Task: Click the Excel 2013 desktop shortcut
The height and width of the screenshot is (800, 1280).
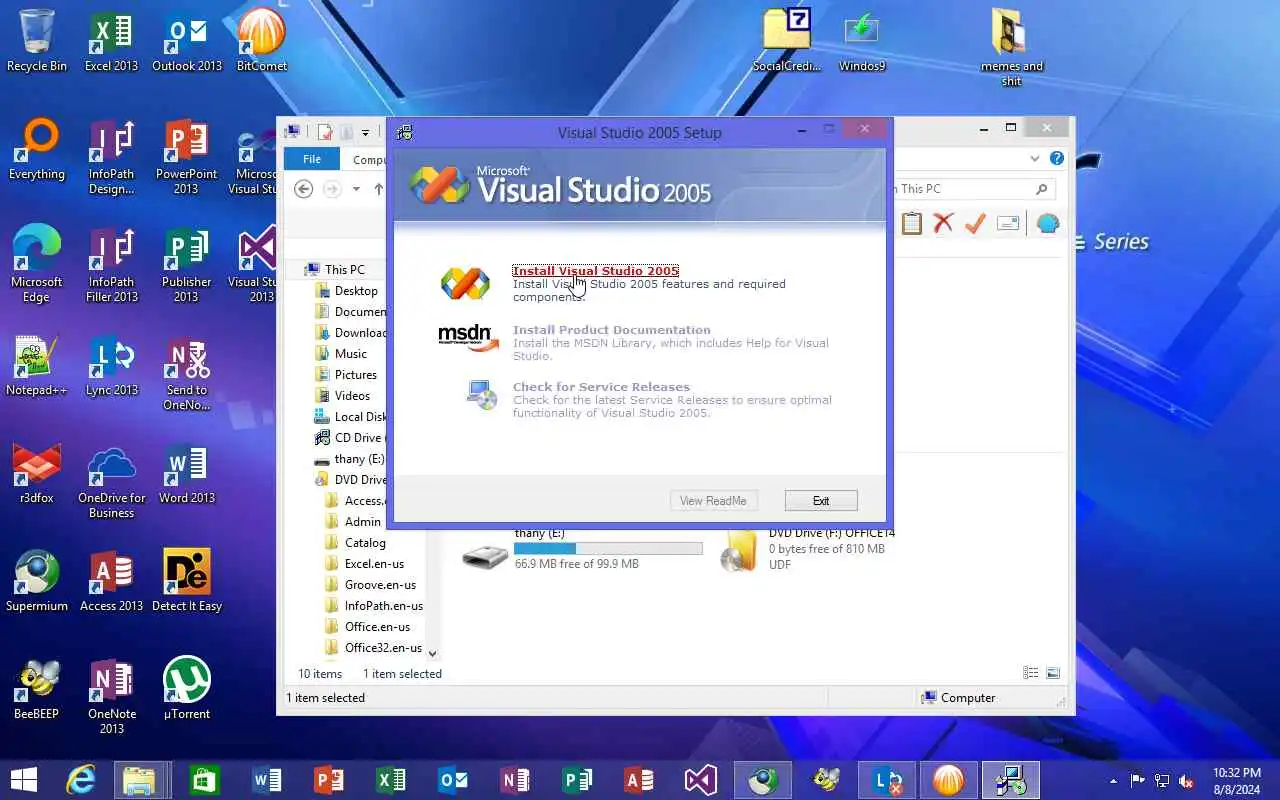Action: [111, 42]
